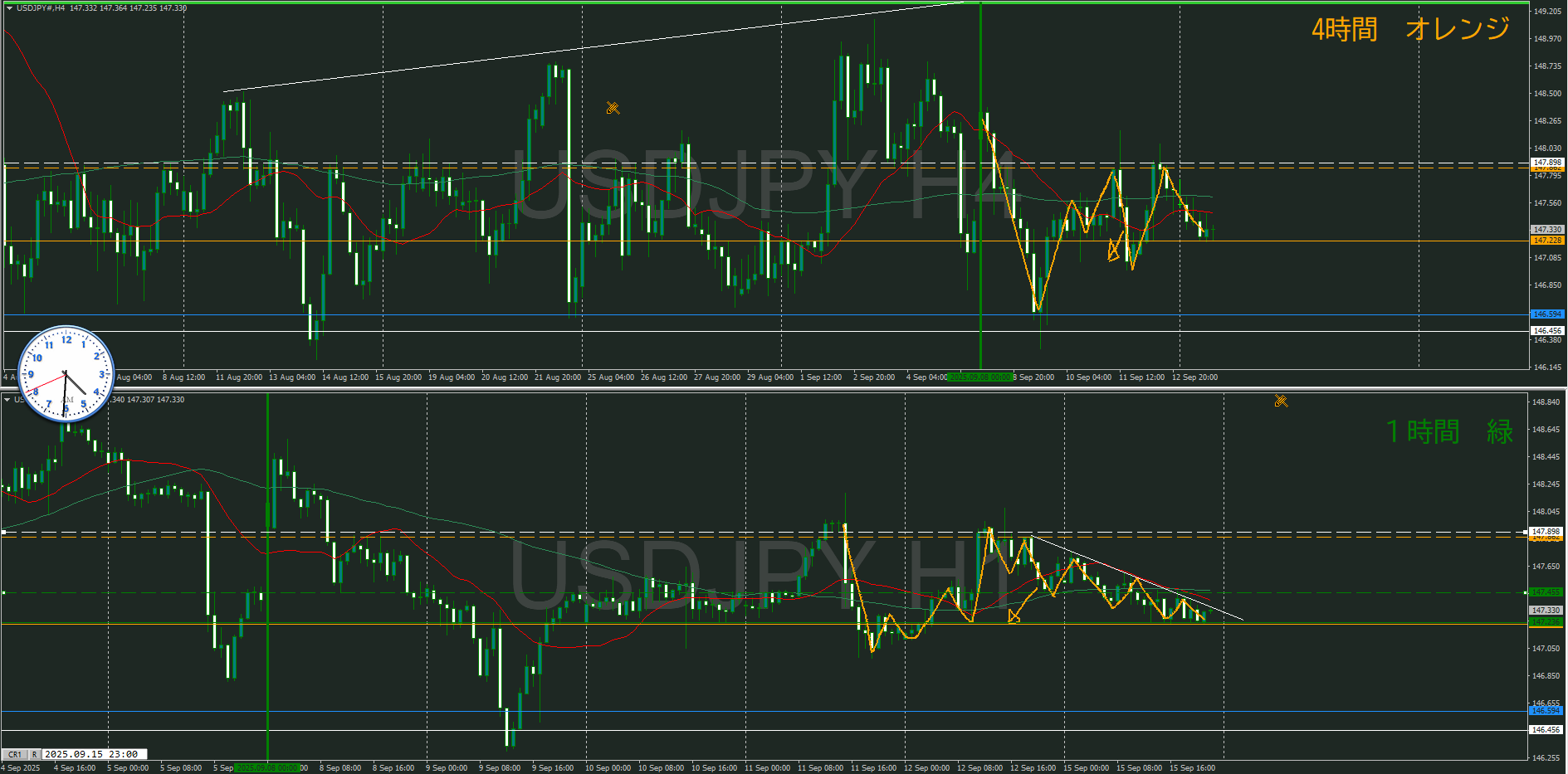This screenshot has height=774, width=1568.
Task: Click the H4 time axis label 12 Sep 20:00
Action: click(1194, 377)
